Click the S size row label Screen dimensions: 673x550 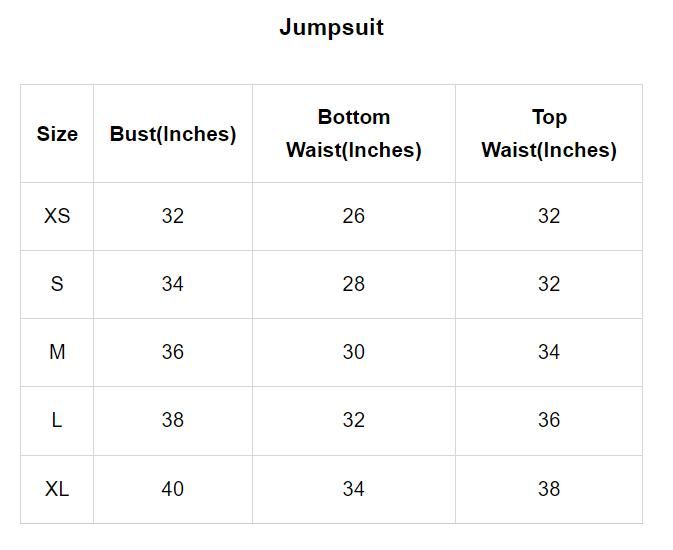[57, 284]
